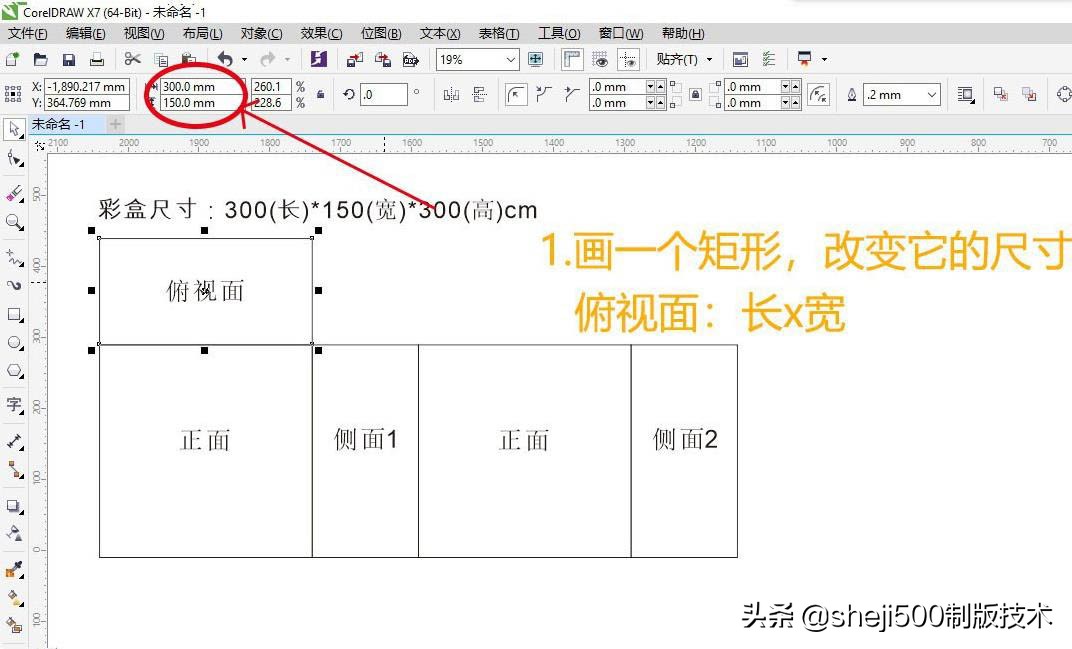Click the purple search content icon
This screenshot has width=1072, height=649.
pyautogui.click(x=318, y=59)
